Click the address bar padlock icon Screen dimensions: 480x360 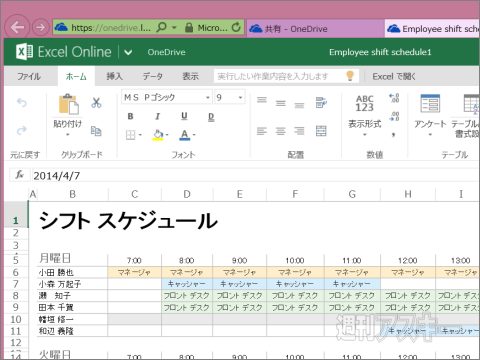click(189, 28)
